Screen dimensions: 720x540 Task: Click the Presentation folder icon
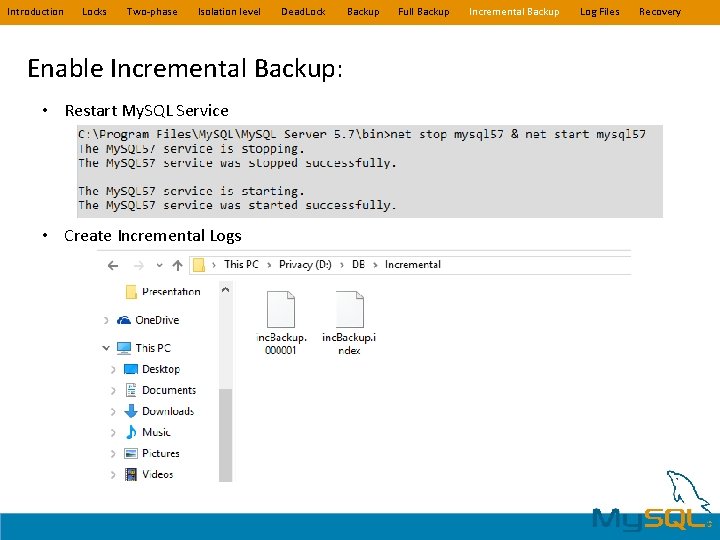[x=131, y=292]
